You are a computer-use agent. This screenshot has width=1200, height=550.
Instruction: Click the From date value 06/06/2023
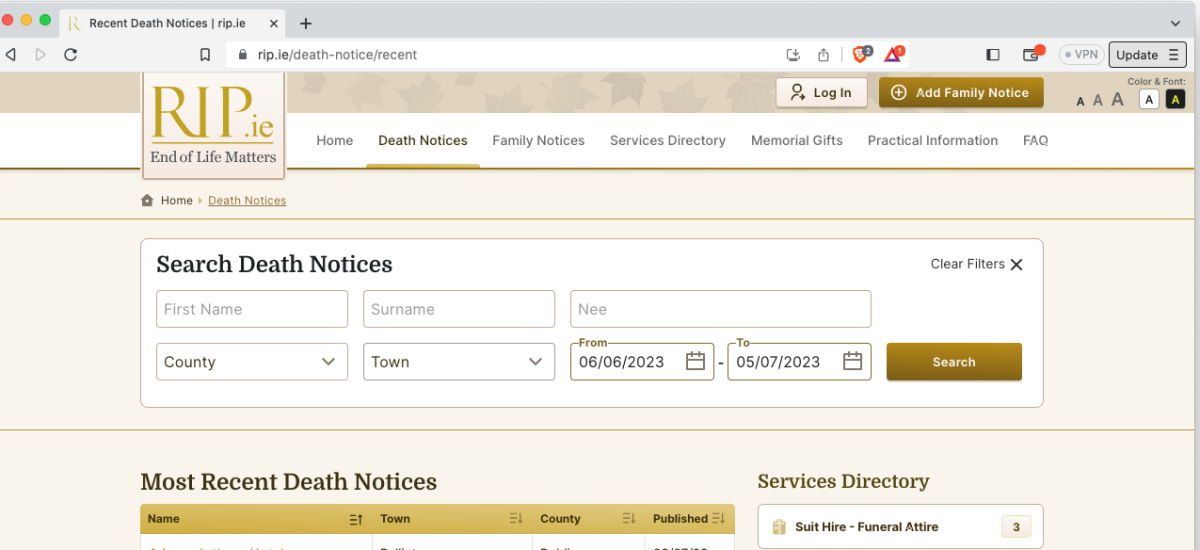621,362
